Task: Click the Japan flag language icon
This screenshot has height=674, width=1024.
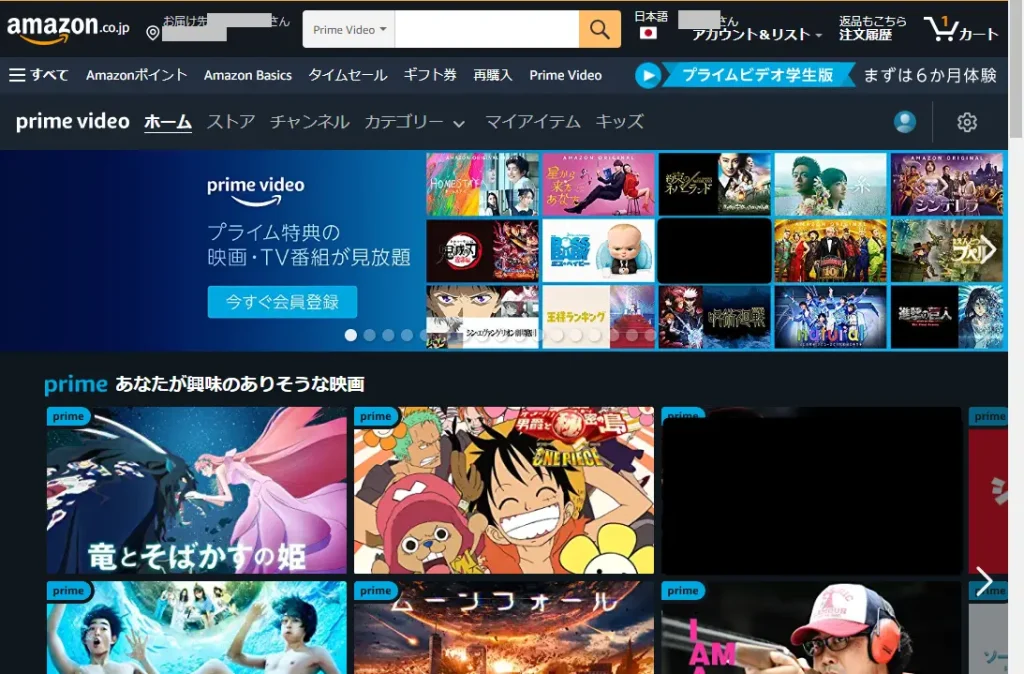Action: 648,33
